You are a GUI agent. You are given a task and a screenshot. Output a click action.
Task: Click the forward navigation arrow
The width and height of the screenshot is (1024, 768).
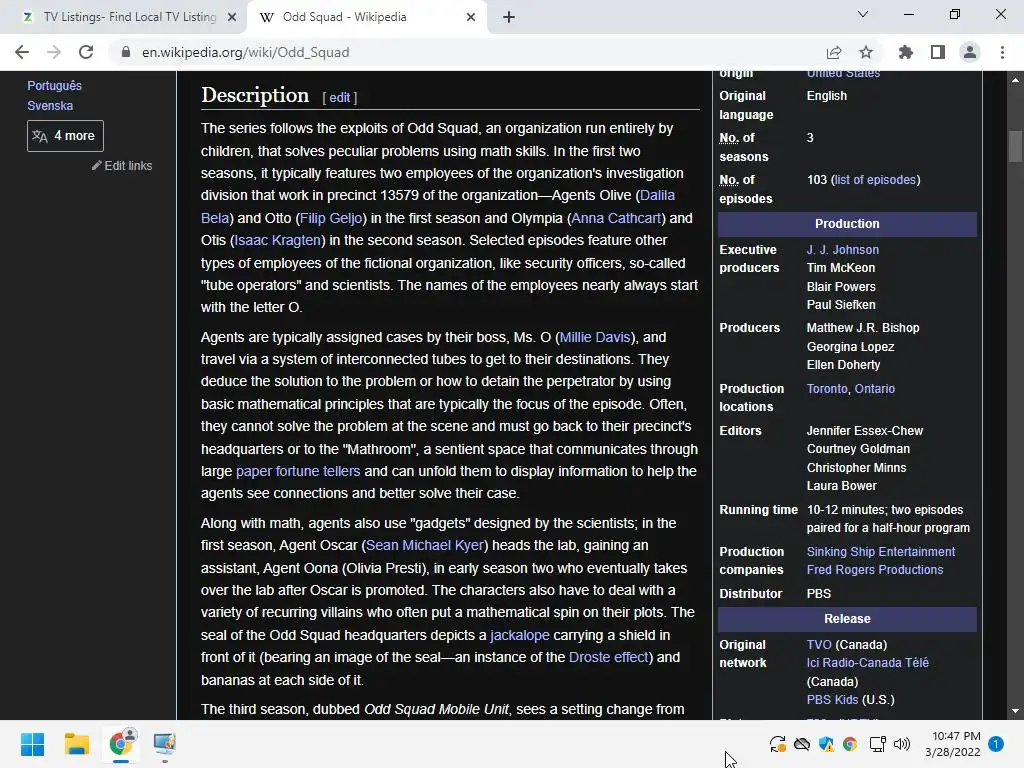(x=54, y=52)
